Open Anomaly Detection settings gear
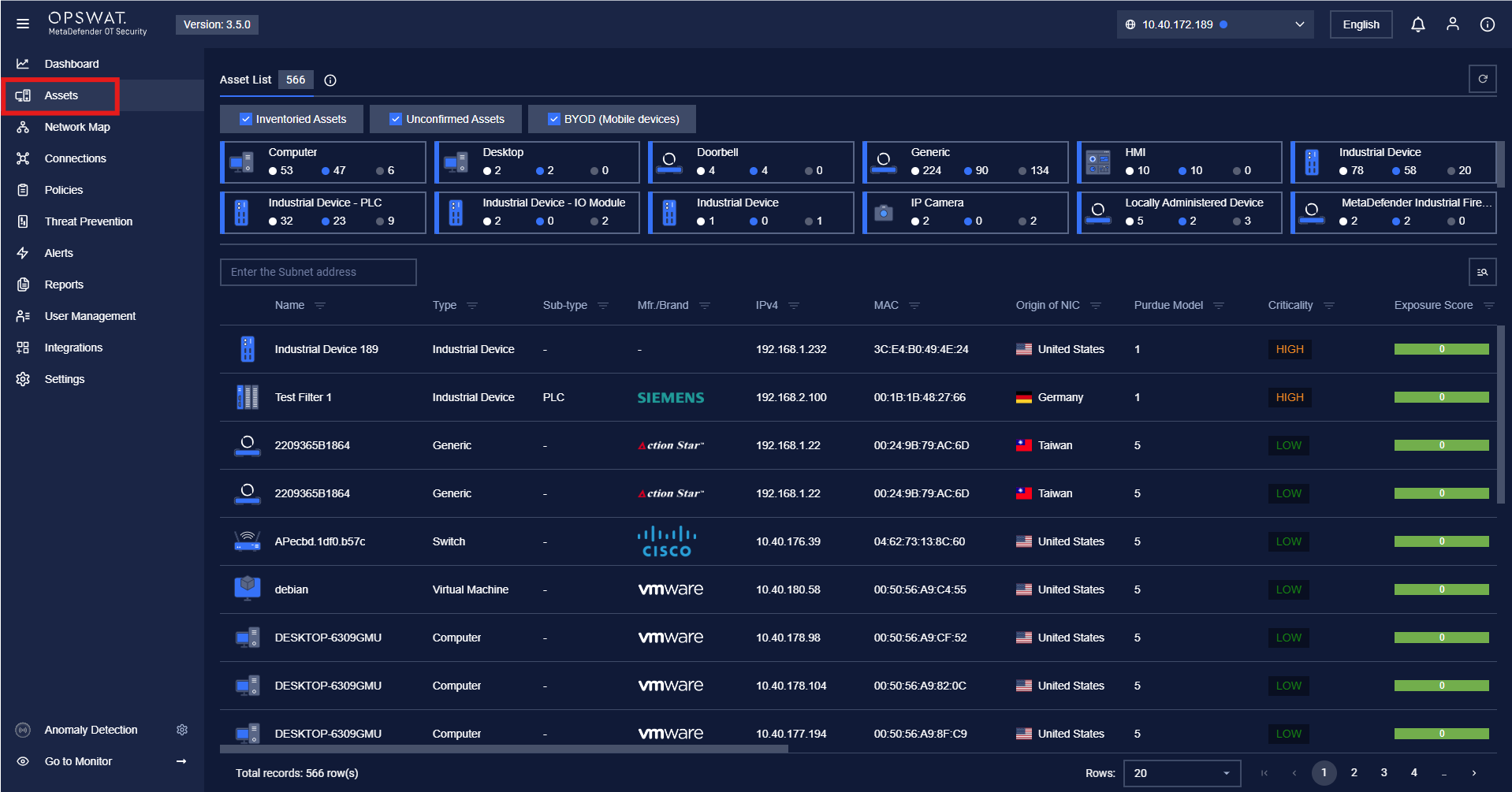This screenshot has width=1512, height=792. tap(182, 730)
